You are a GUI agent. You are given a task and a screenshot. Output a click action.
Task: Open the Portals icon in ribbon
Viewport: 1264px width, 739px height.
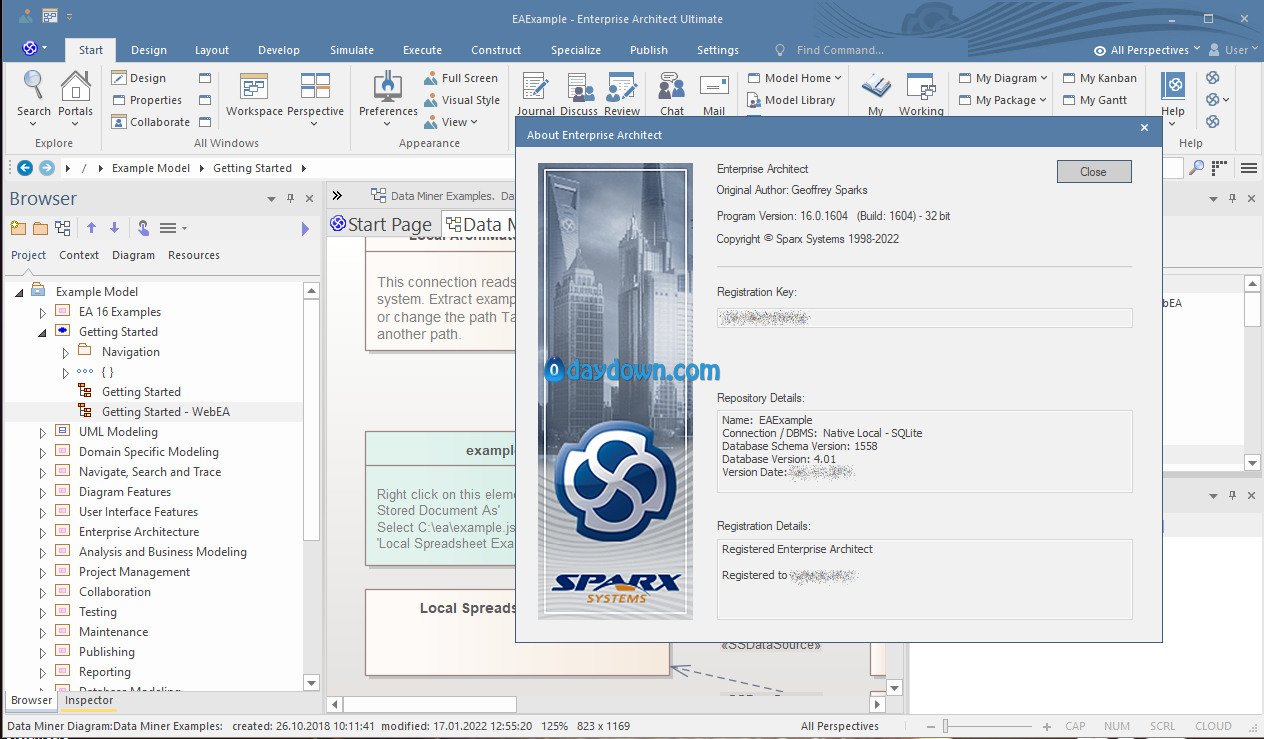[75, 87]
